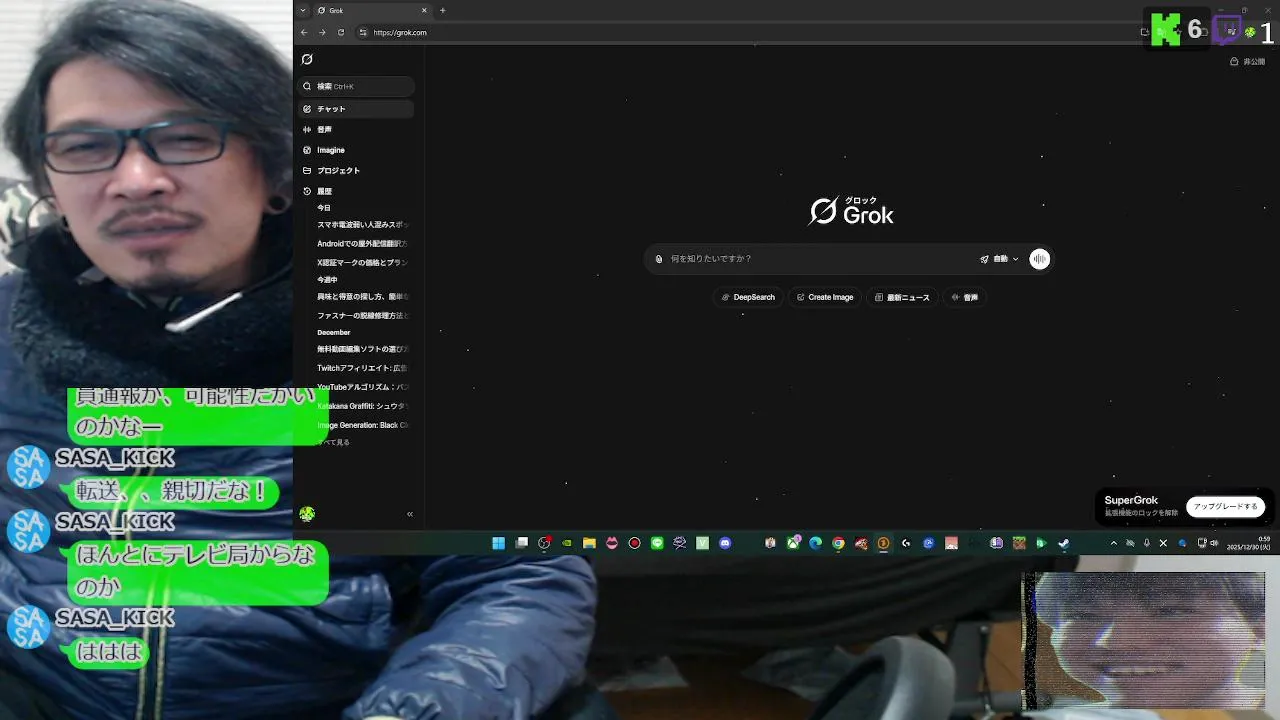This screenshot has height=720, width=1280.
Task: Toggle 非公開 private chat mode
Action: 1248,62
